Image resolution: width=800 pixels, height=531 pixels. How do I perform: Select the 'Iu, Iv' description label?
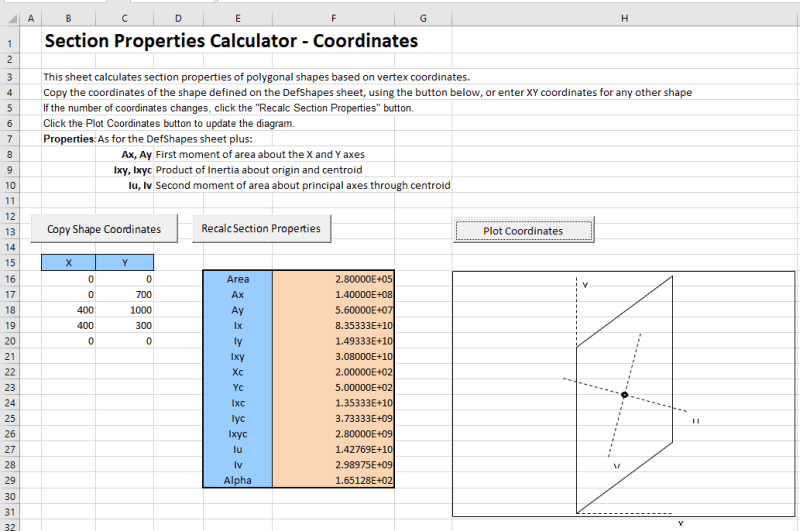[140, 185]
